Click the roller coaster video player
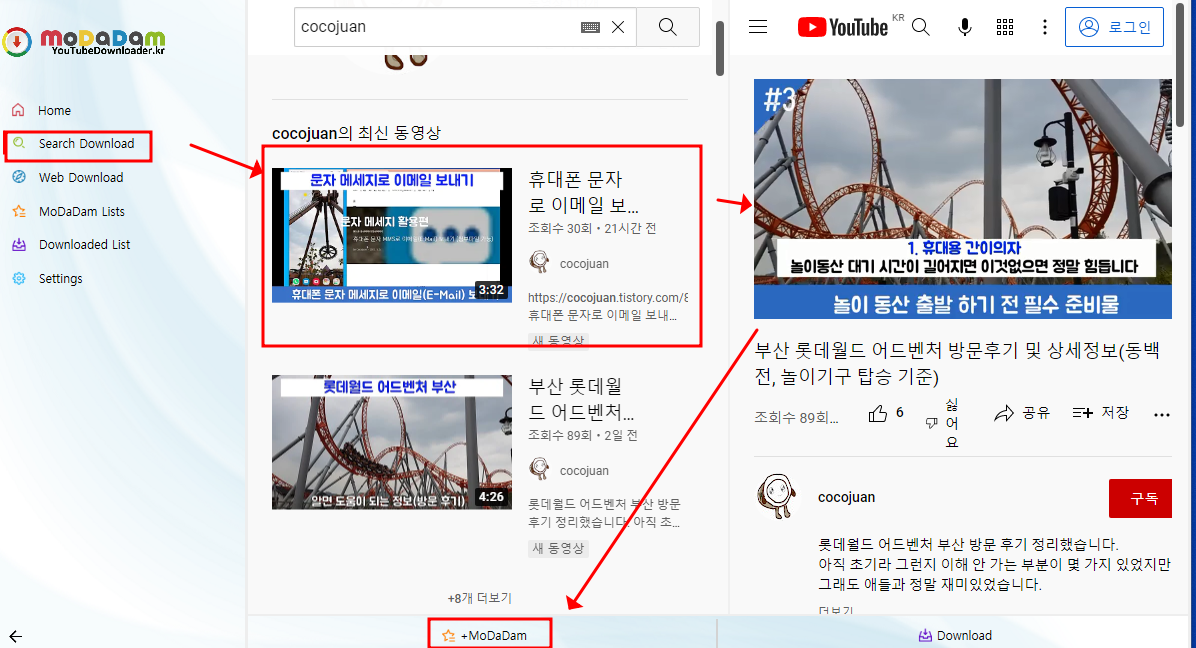The height and width of the screenshot is (648, 1196). 963,198
